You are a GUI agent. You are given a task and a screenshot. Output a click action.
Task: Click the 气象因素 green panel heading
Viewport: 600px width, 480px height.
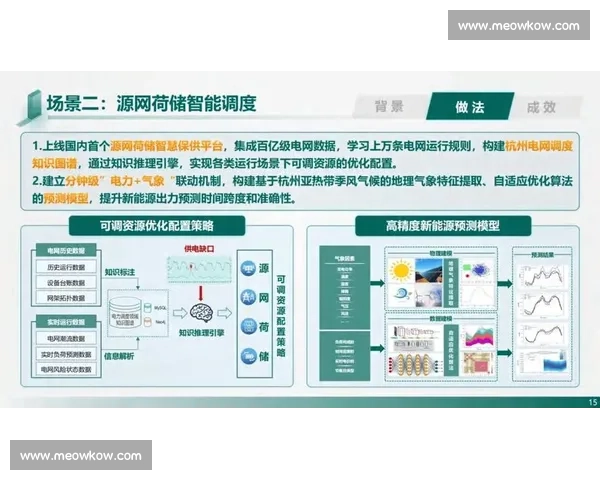[x=344, y=259]
